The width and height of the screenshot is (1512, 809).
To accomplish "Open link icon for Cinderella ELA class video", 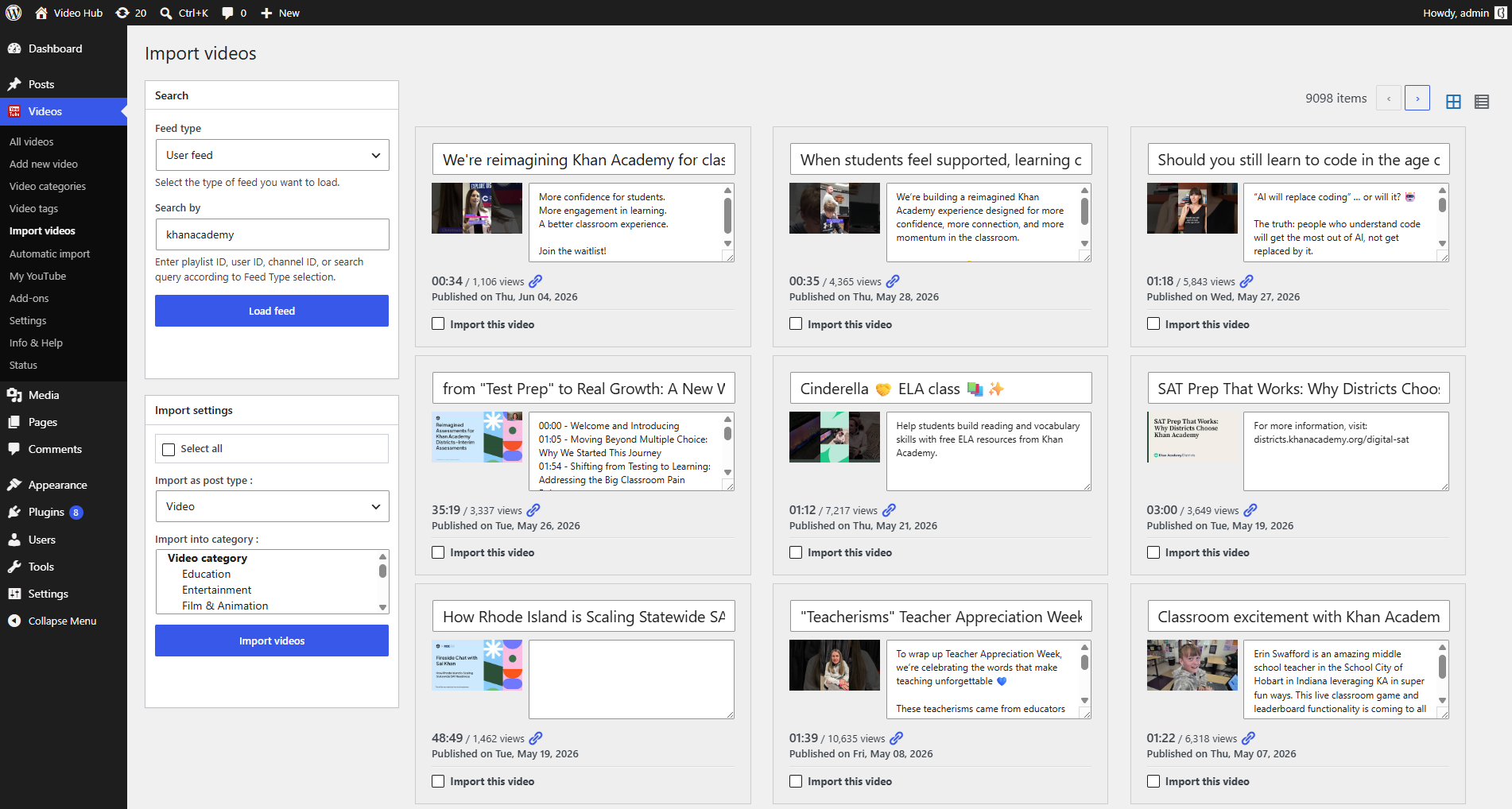I will (889, 510).
